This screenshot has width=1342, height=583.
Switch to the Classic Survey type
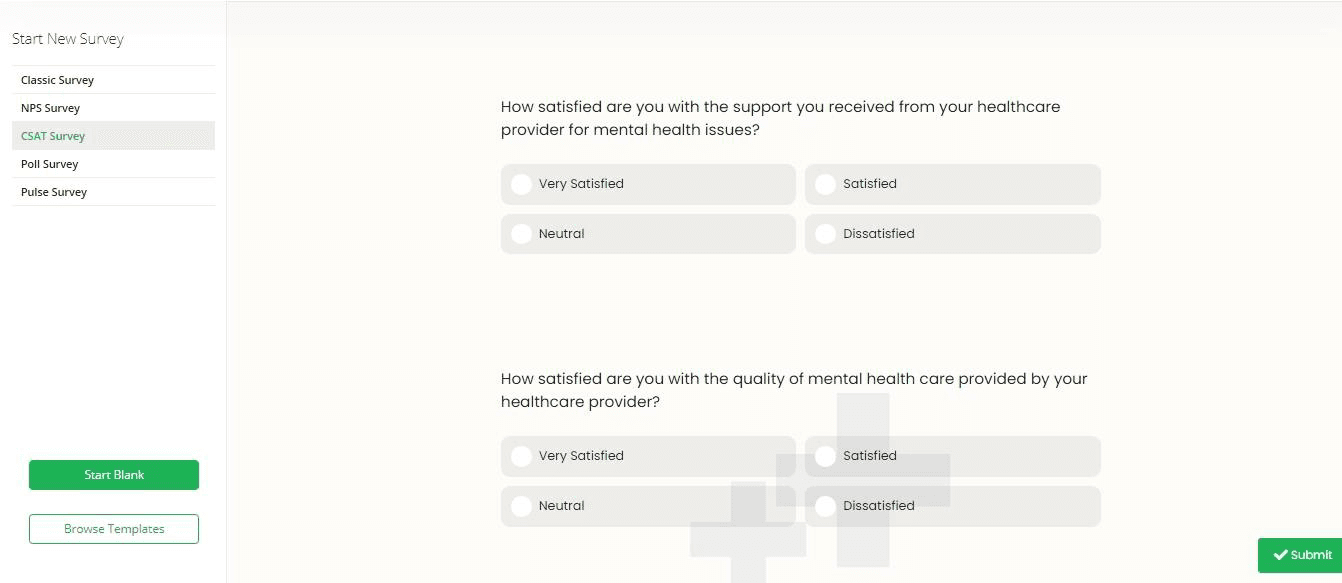[x=57, y=79]
